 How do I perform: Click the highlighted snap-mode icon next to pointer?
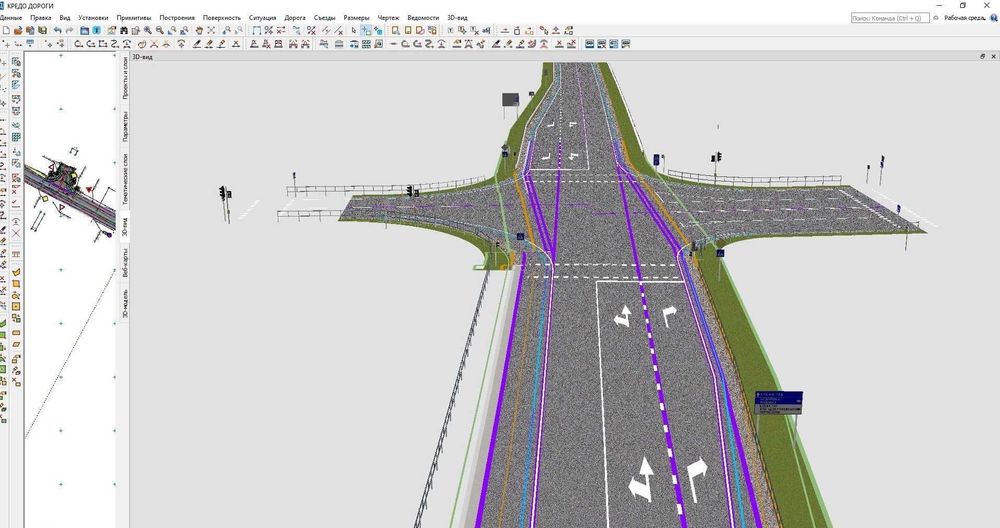(366, 30)
